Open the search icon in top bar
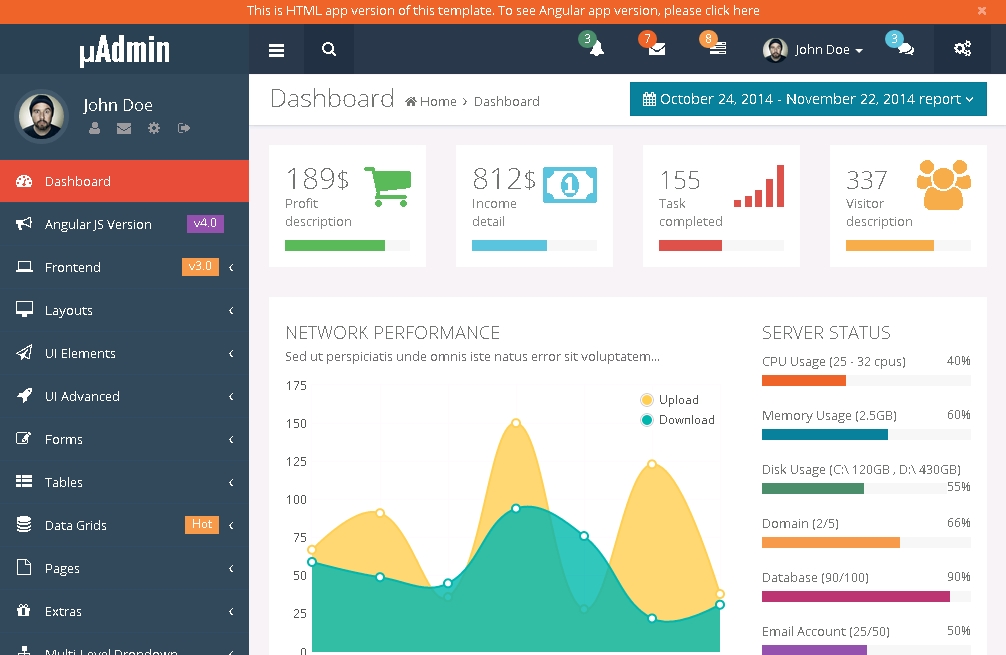The width and height of the screenshot is (1006, 655). coord(329,50)
